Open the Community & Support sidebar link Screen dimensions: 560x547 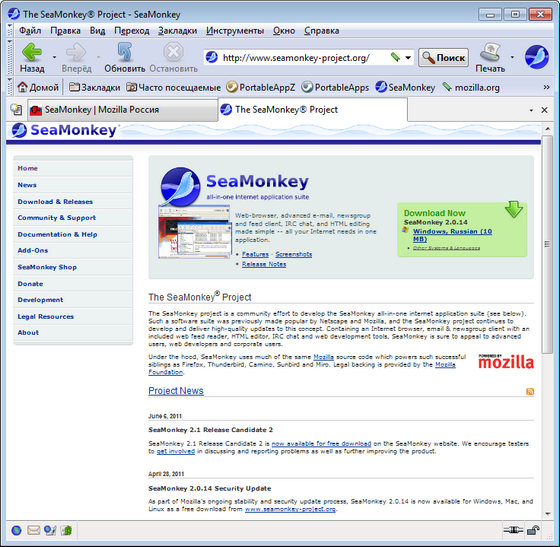point(56,217)
